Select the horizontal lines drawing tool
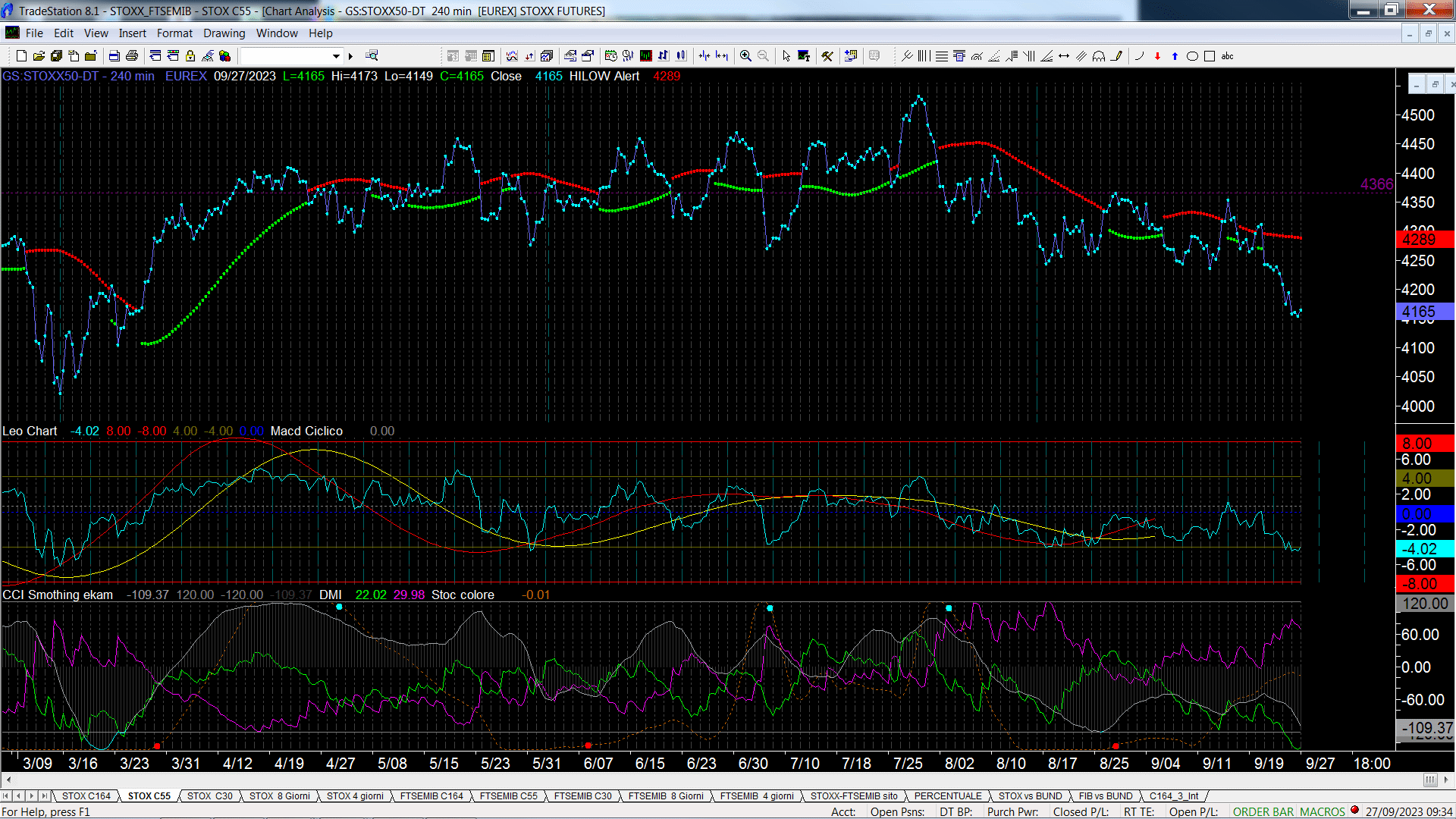 (942, 56)
